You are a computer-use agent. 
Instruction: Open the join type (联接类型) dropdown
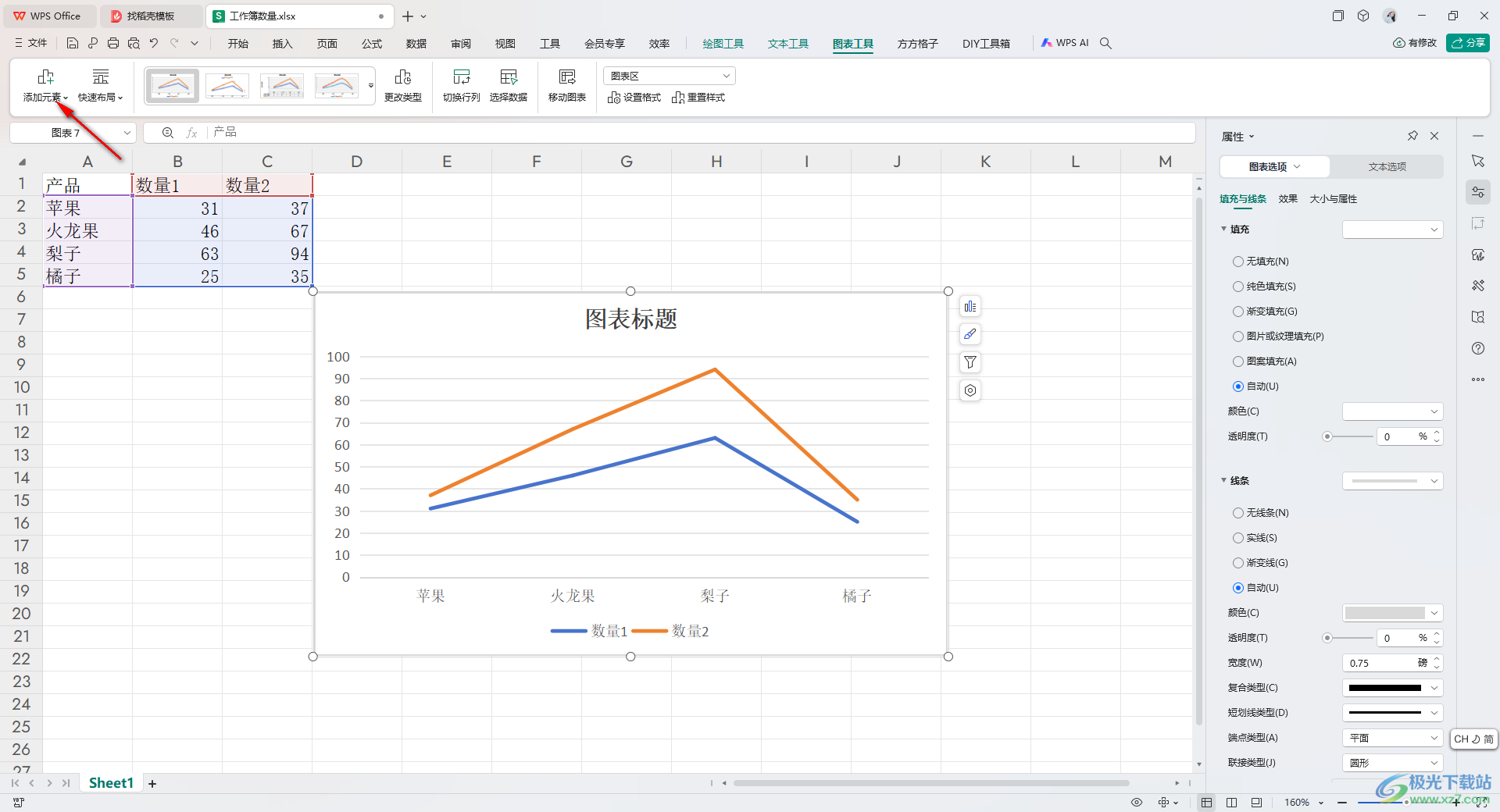[1392, 763]
